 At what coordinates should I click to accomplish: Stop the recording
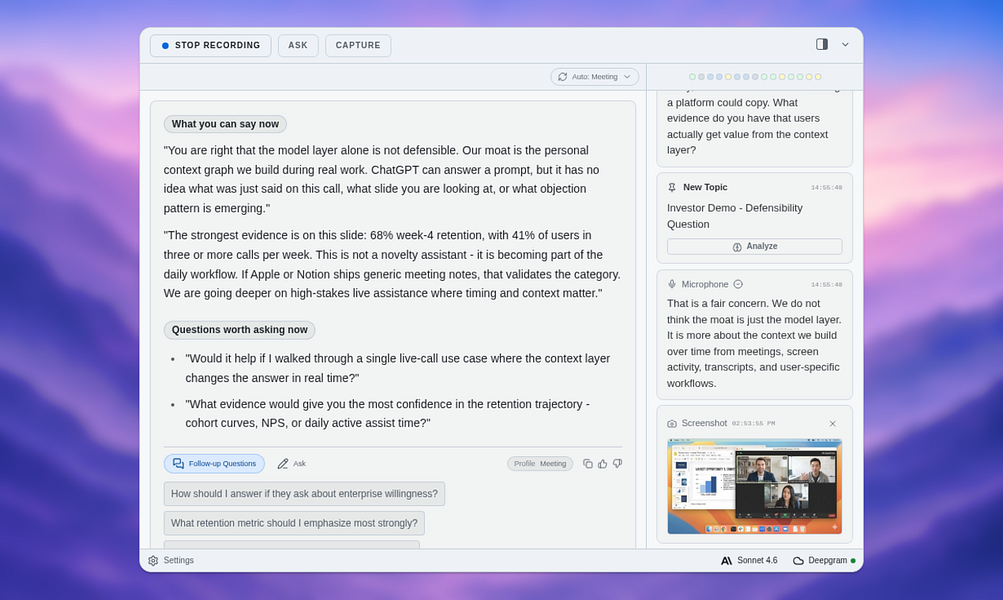coord(210,45)
